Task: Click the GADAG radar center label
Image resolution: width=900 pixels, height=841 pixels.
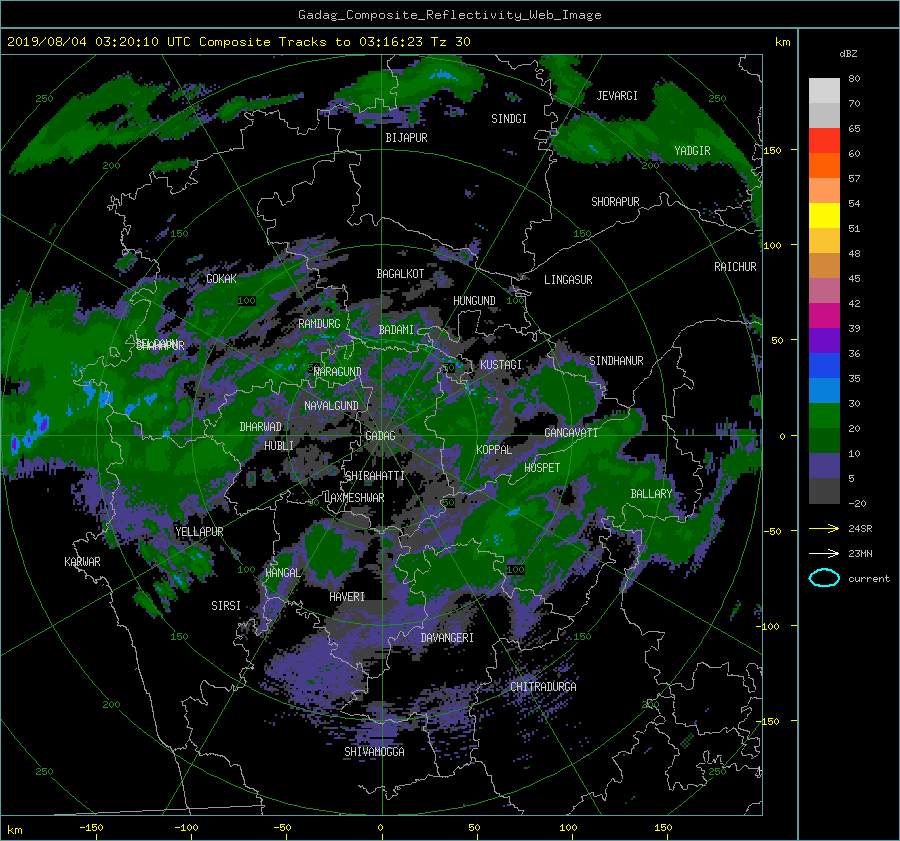Action: 380,436
